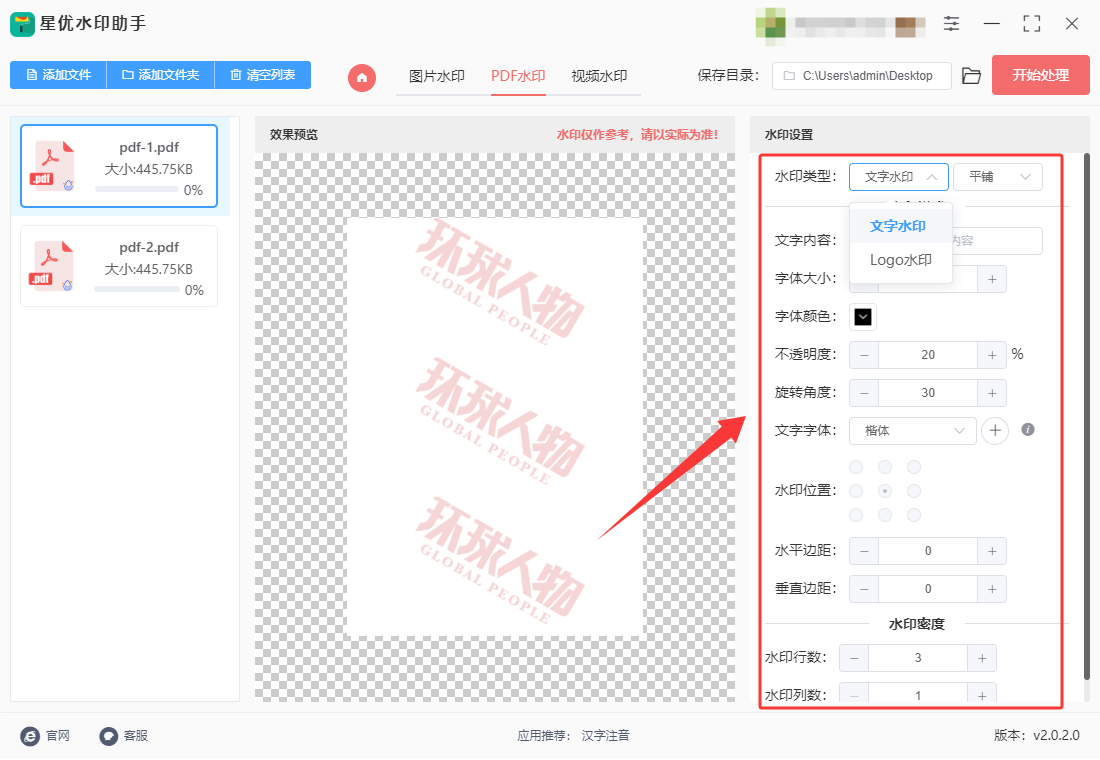This screenshot has height=760, width=1100.
Task: Click the font info icon
Action: (x=1028, y=429)
